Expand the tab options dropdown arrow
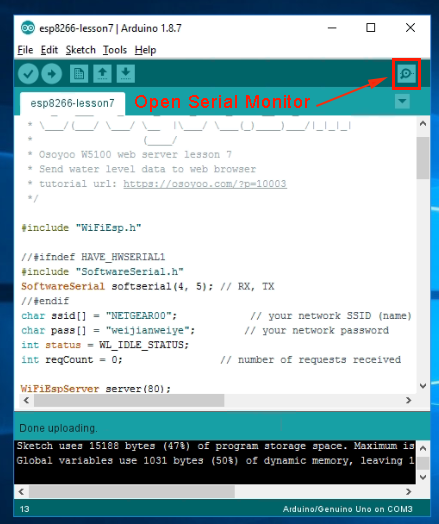Image resolution: width=439 pixels, height=524 pixels. [x=402, y=101]
